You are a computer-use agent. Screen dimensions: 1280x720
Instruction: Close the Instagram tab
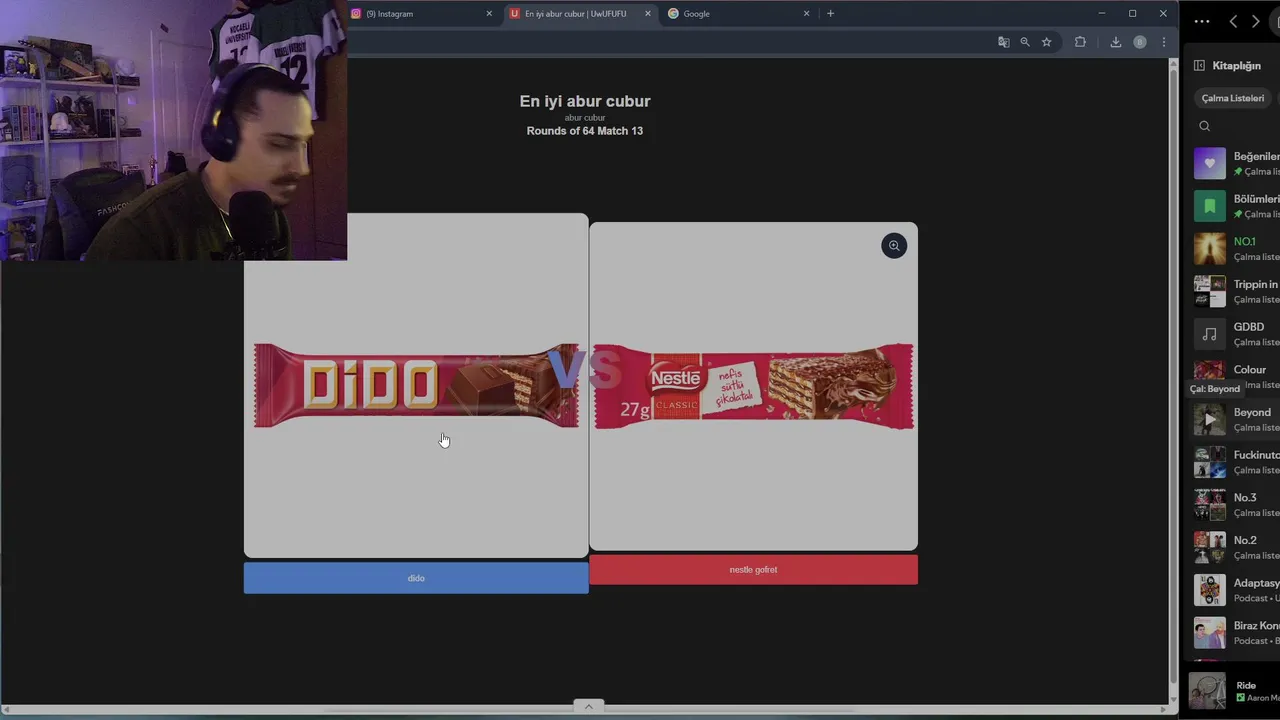[x=489, y=14]
